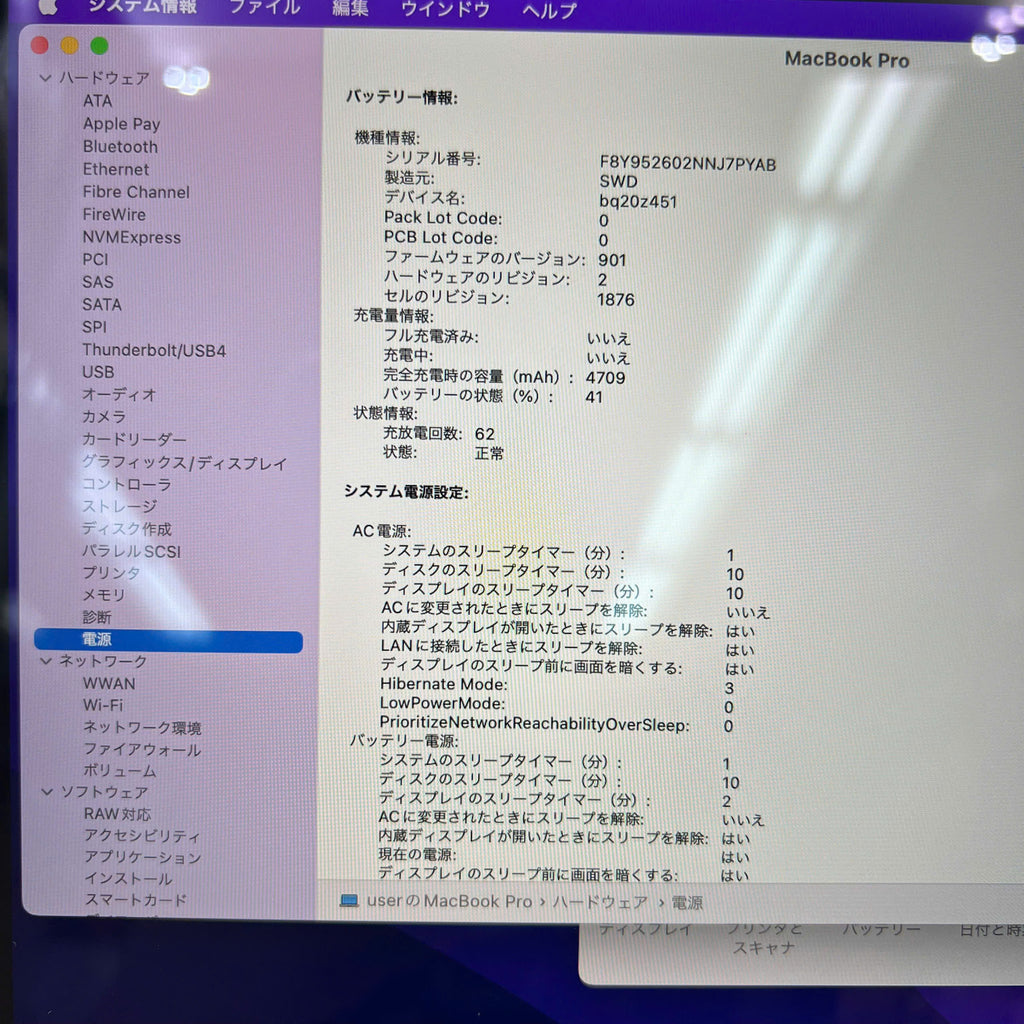The width and height of the screenshot is (1024, 1024).
Task: Open the Apple menu icon
Action: coord(47,6)
